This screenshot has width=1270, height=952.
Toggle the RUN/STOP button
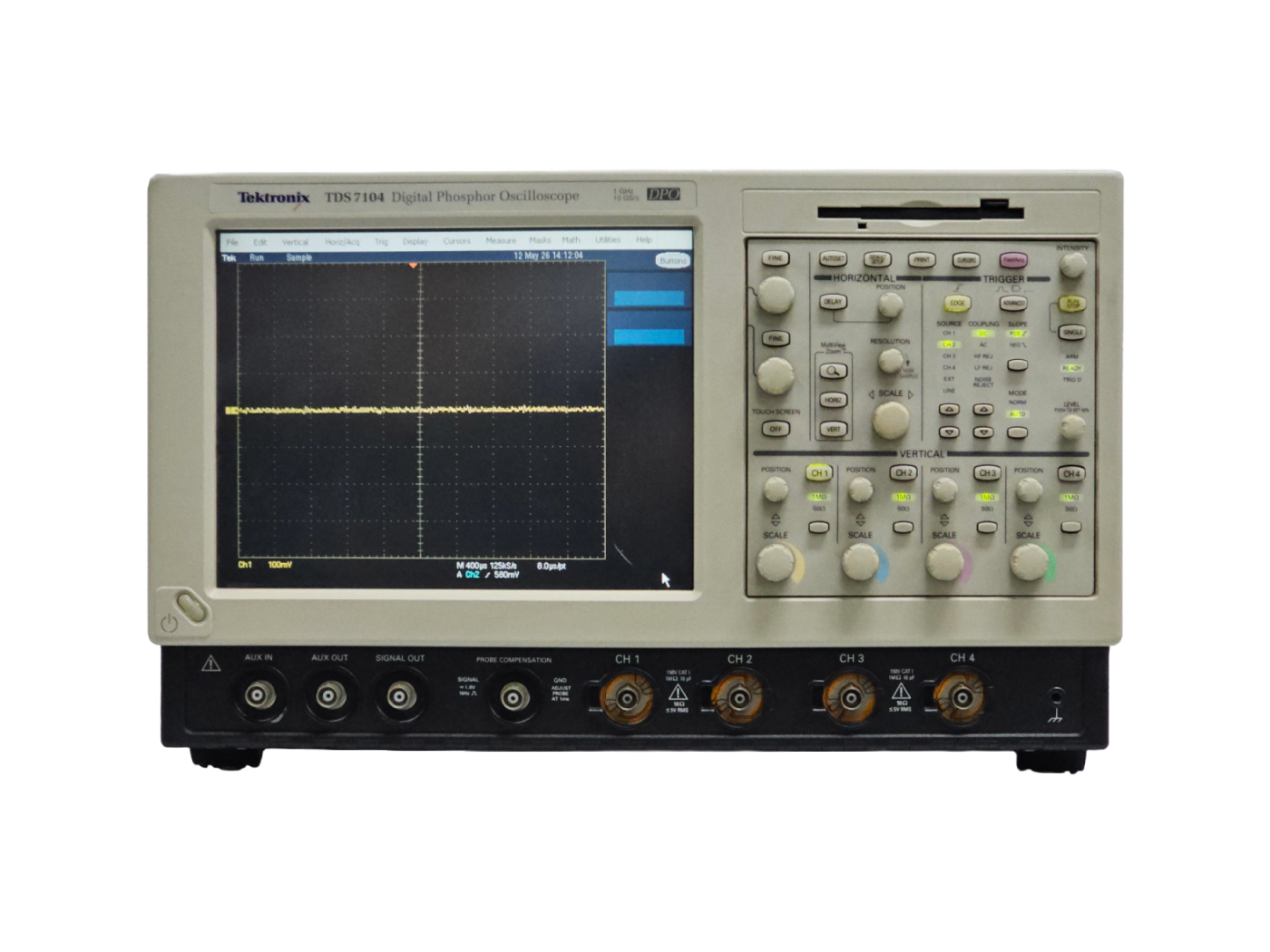(x=1072, y=305)
